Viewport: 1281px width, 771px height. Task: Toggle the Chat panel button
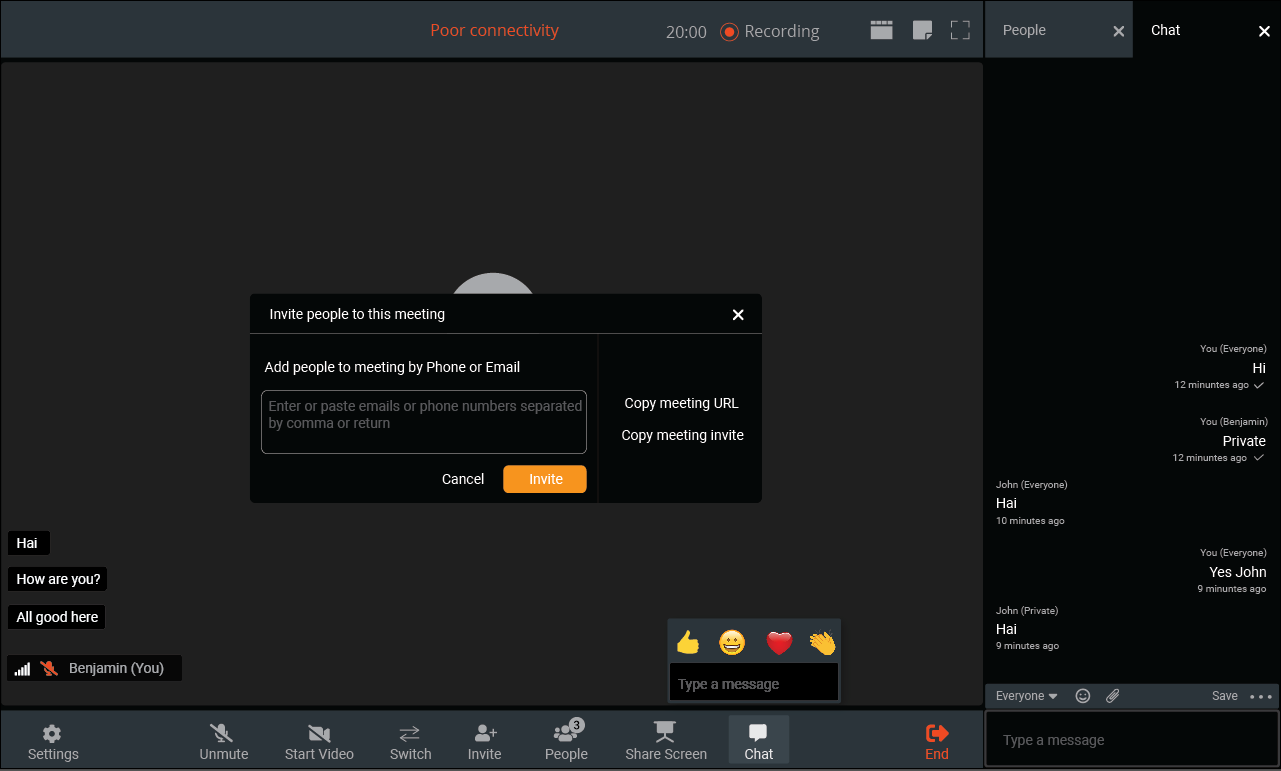point(758,742)
